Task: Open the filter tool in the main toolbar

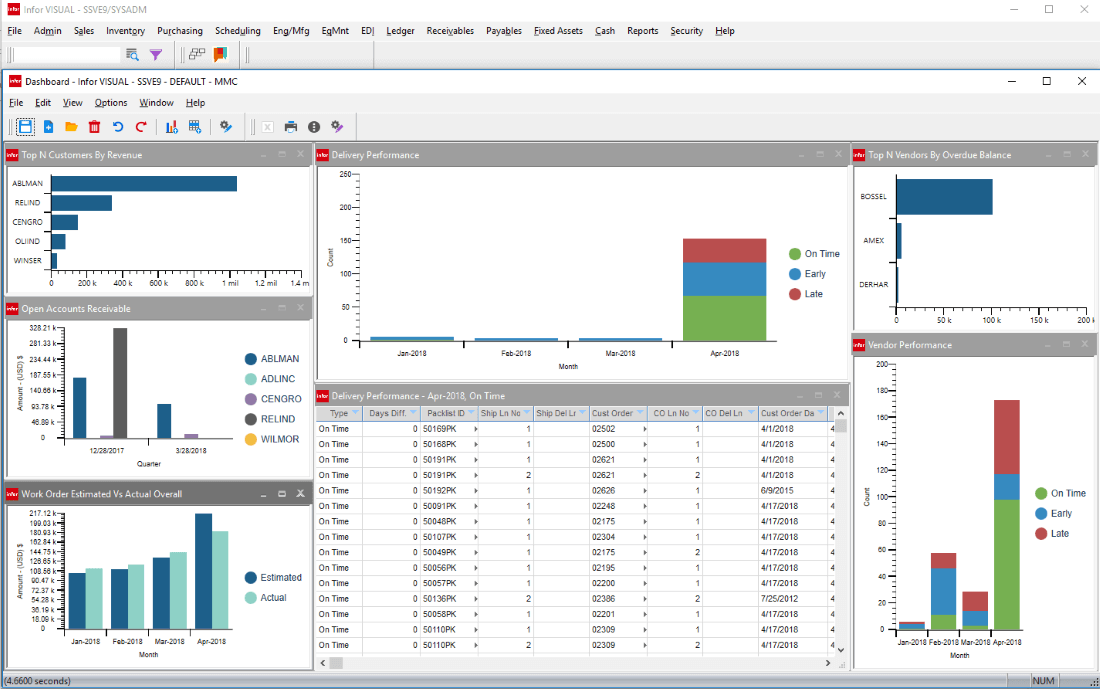Action: [155, 55]
